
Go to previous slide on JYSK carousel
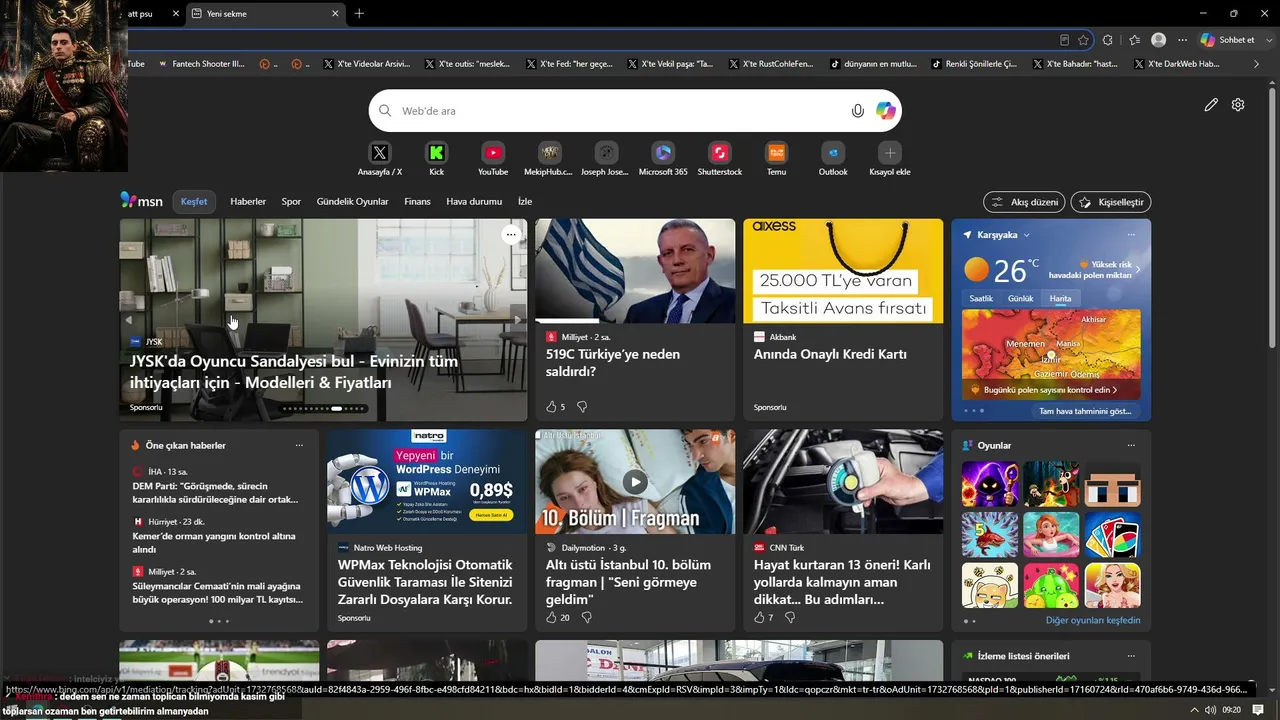(129, 320)
